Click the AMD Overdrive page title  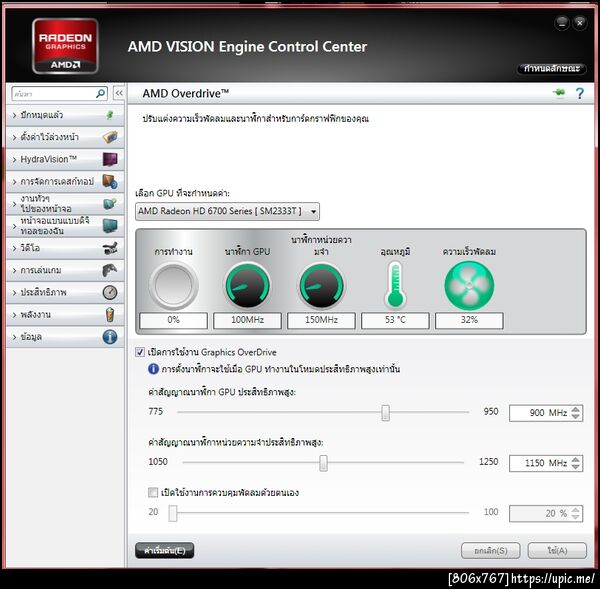(x=186, y=93)
